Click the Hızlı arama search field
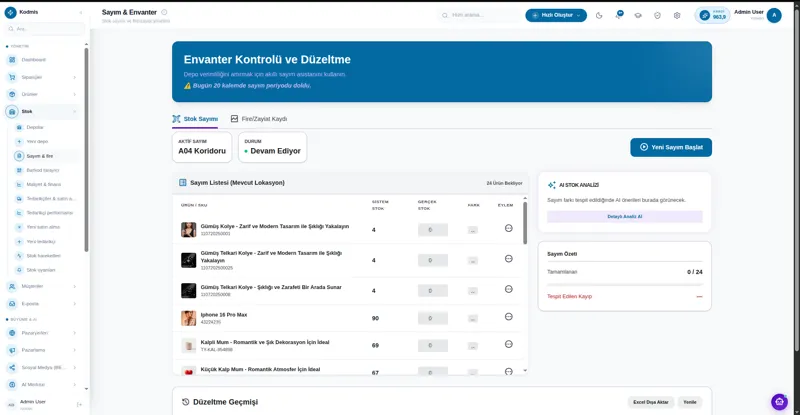Screen dimensions: 800x415 coord(480,15)
